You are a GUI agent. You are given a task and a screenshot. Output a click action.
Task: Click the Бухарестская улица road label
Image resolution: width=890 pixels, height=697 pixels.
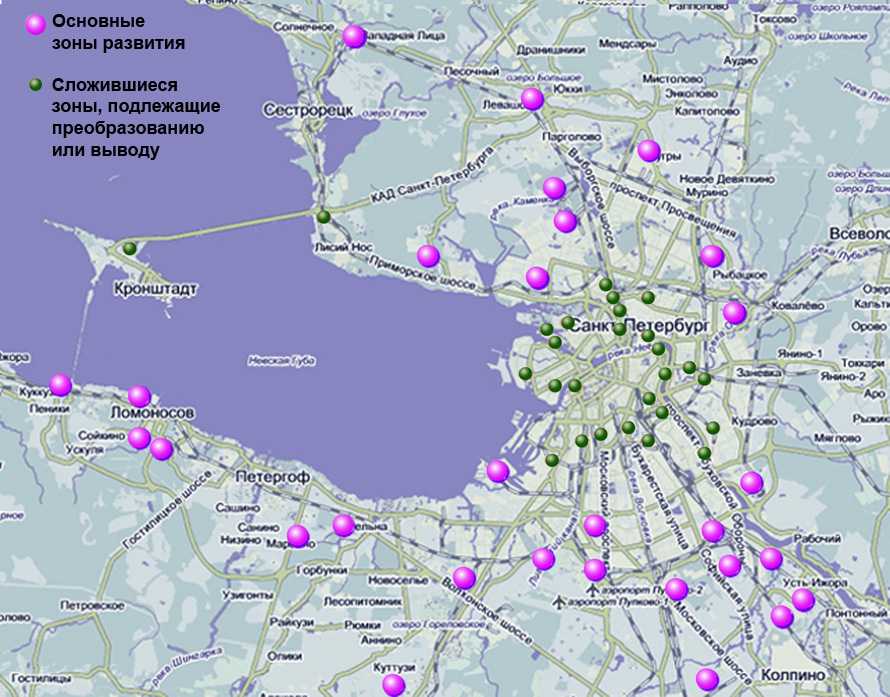659,497
